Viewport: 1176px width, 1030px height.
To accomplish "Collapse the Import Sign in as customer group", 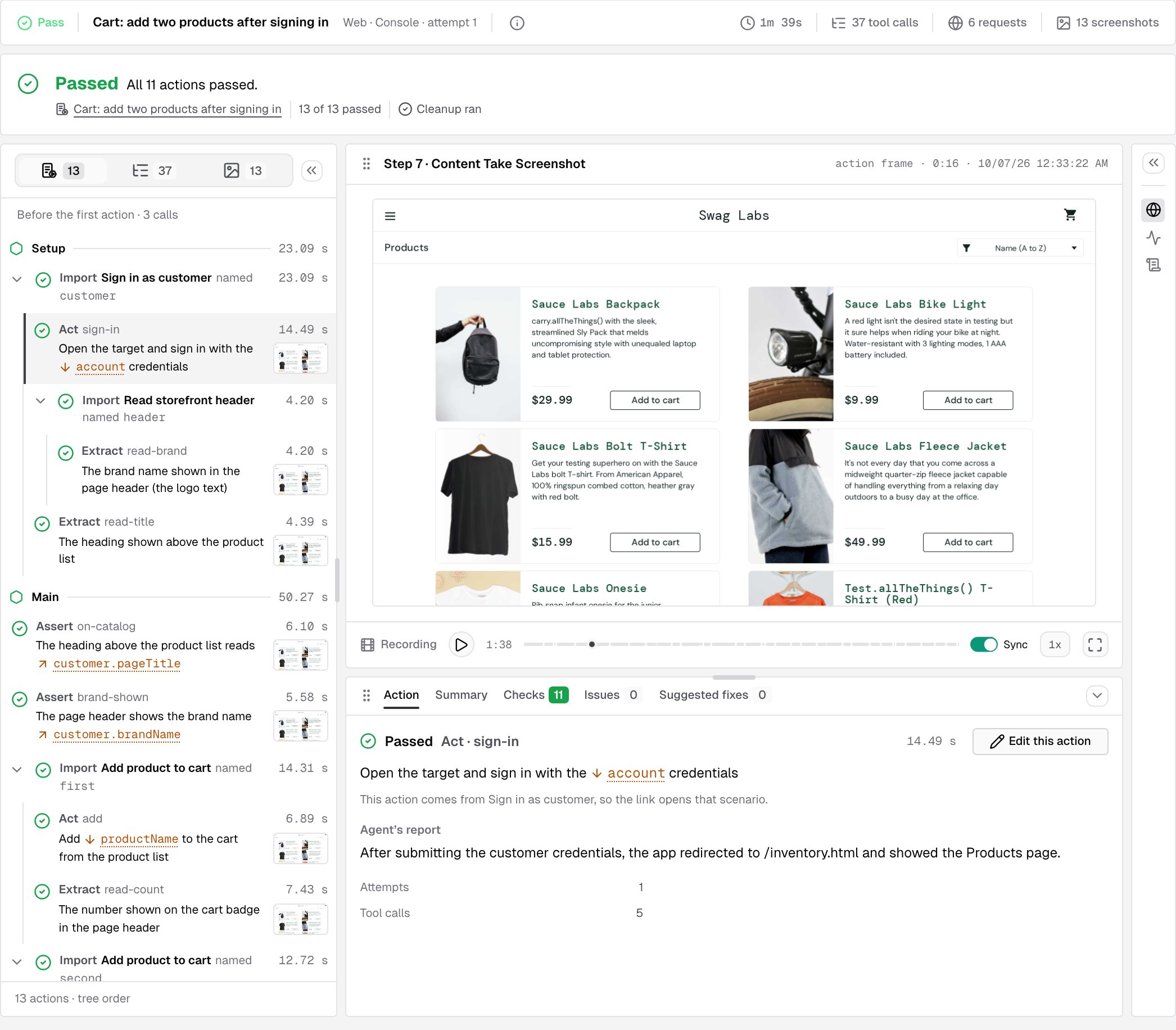I will (17, 279).
